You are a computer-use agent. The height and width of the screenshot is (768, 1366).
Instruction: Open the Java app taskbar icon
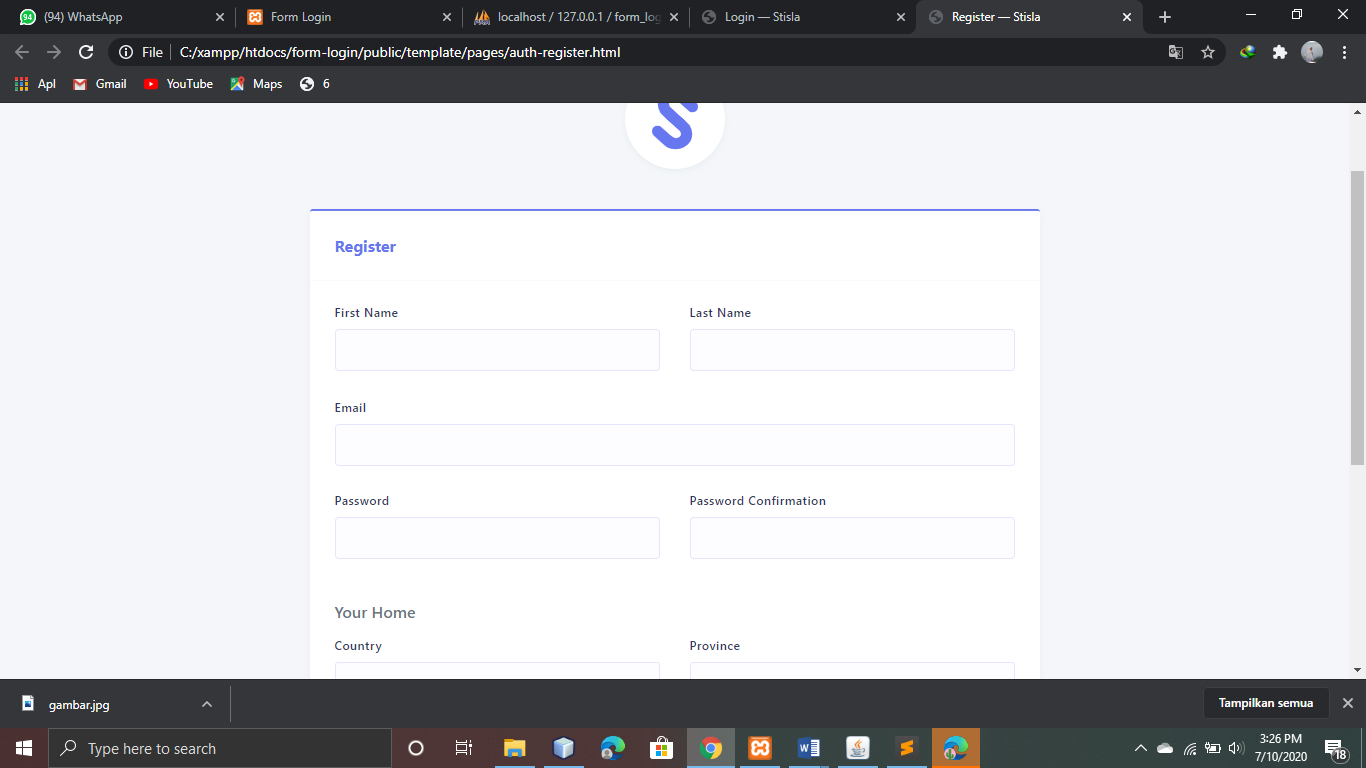coord(858,748)
